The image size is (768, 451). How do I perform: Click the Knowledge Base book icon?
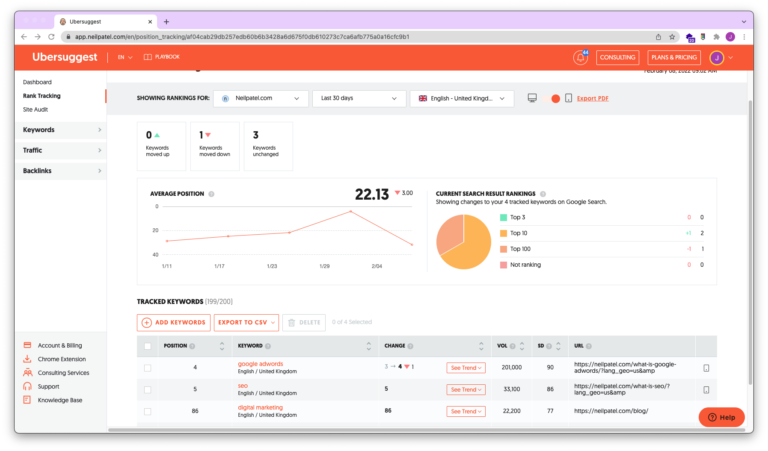27,400
